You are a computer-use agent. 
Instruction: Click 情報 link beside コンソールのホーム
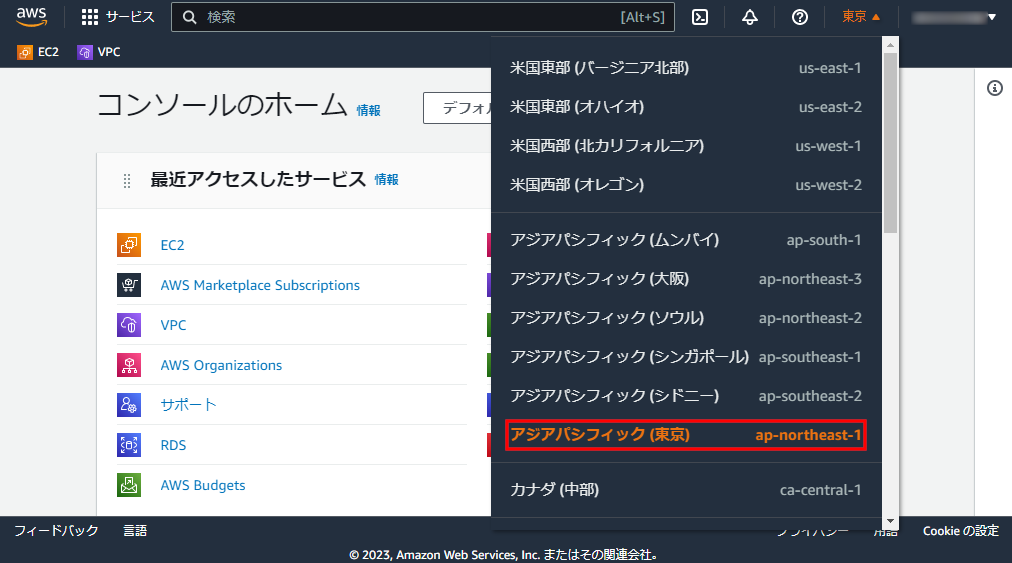(369, 110)
